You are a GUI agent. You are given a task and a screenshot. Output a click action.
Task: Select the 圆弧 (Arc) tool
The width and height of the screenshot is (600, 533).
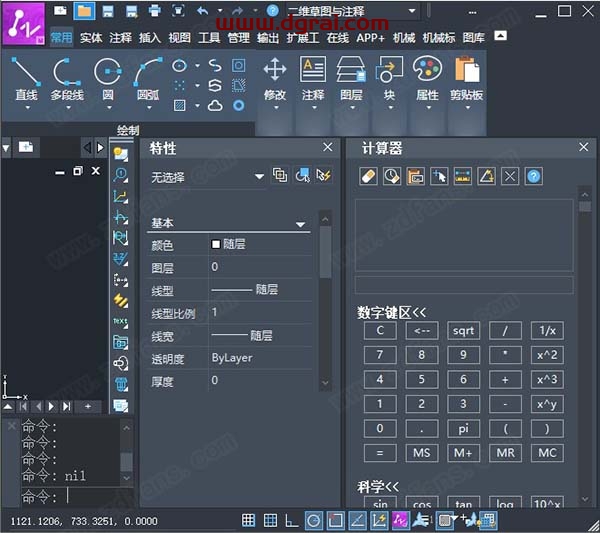(147, 78)
